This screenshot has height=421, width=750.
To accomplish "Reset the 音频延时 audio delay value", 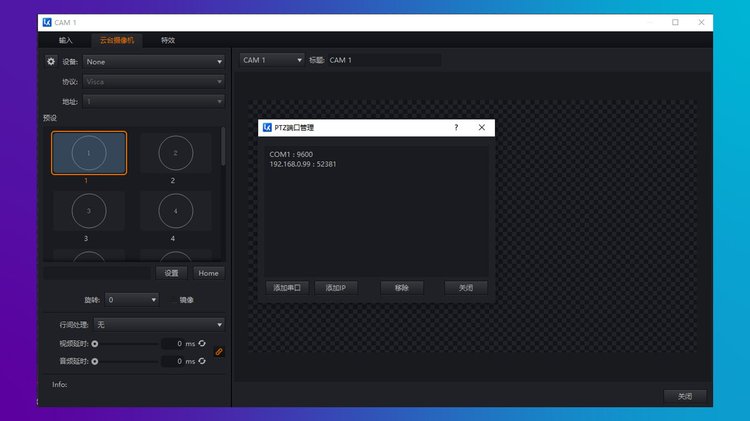I will [202, 361].
